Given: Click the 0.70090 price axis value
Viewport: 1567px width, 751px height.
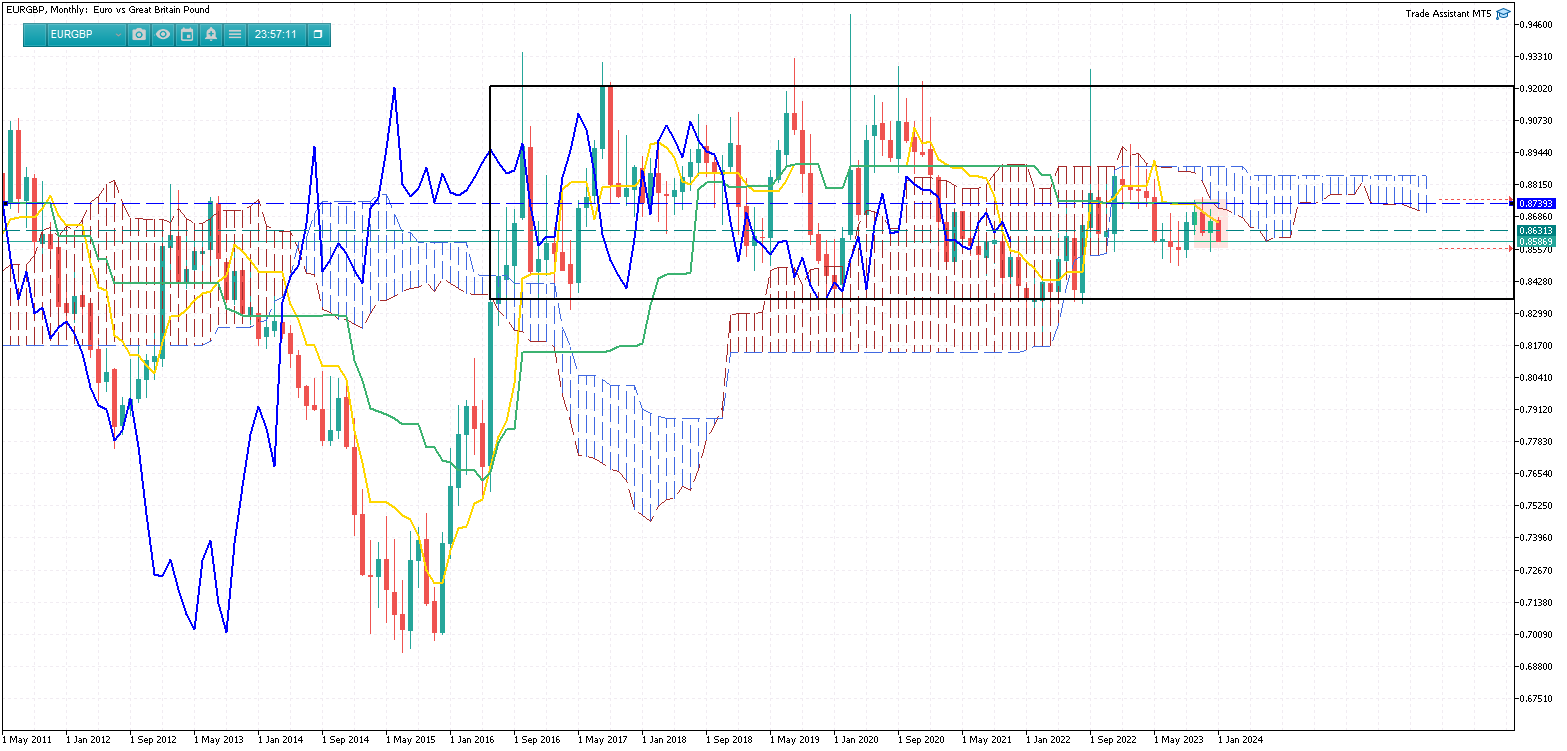Looking at the screenshot, I should (x=1537, y=635).
